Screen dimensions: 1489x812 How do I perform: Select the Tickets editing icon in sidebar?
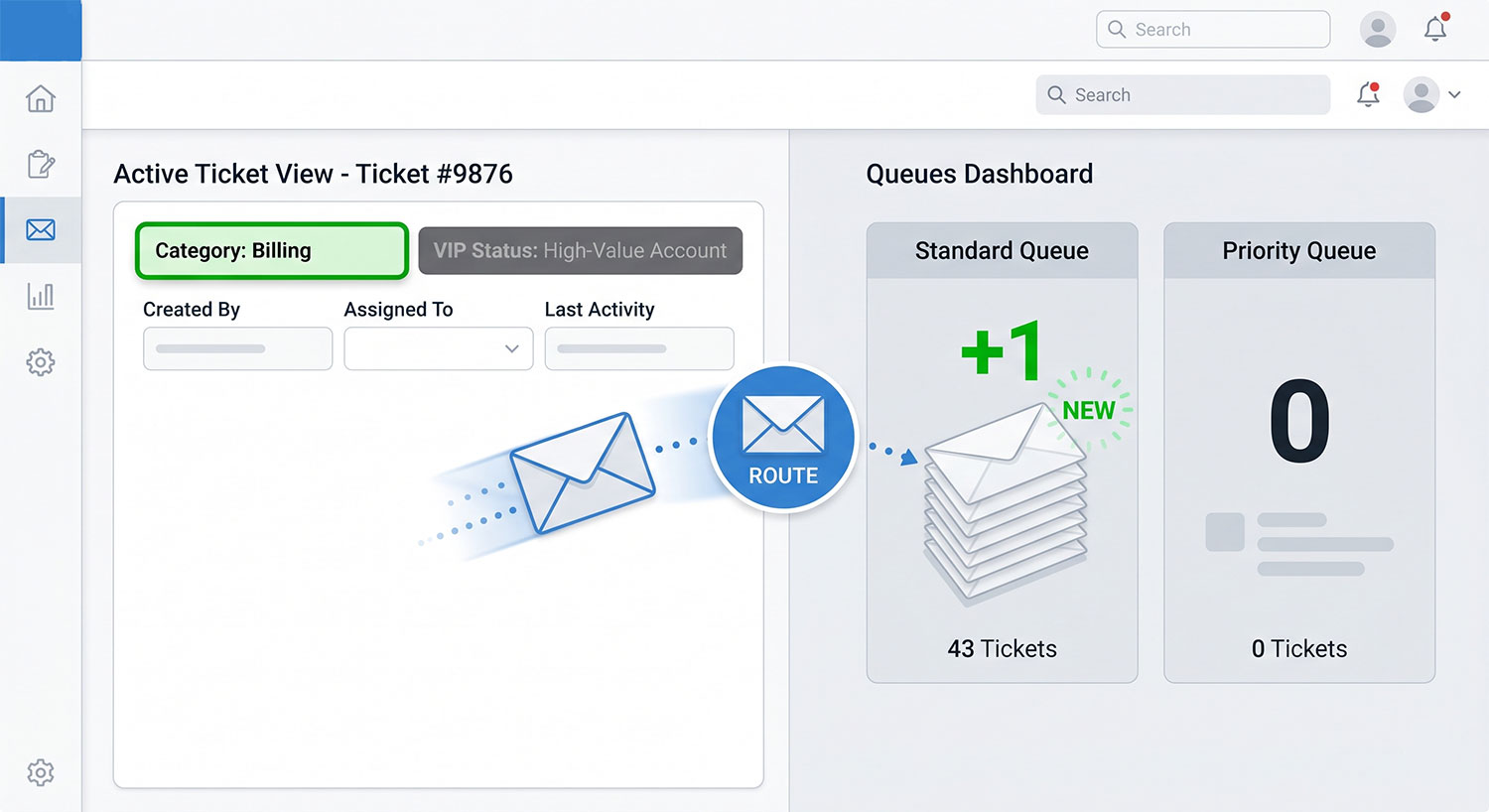(41, 164)
